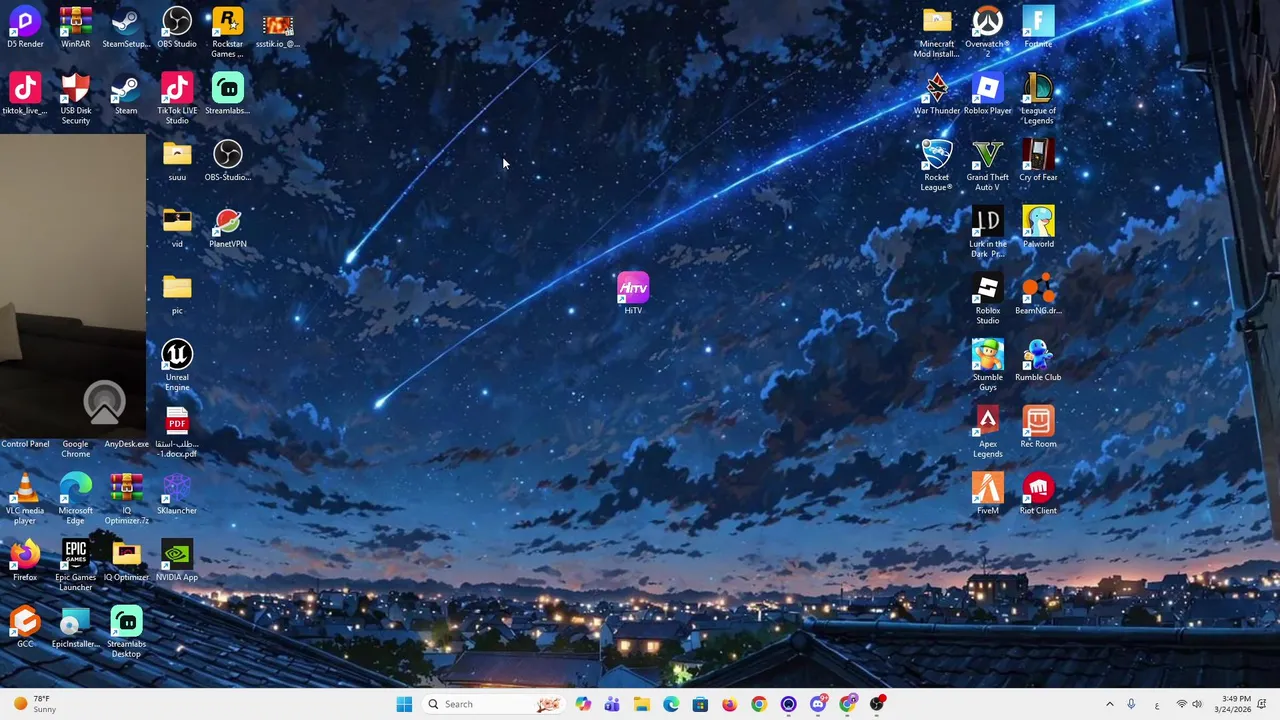Select the Stumble Guys icon
The width and height of the screenshot is (1280, 720).
tap(987, 365)
